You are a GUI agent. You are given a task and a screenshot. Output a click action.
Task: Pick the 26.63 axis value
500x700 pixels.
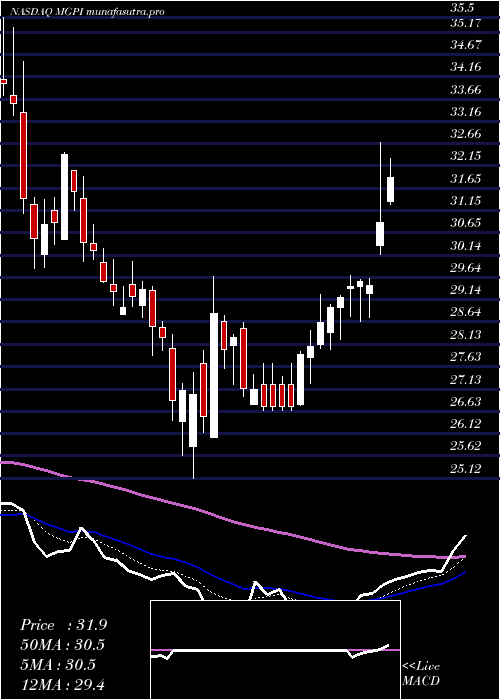(x=466, y=401)
